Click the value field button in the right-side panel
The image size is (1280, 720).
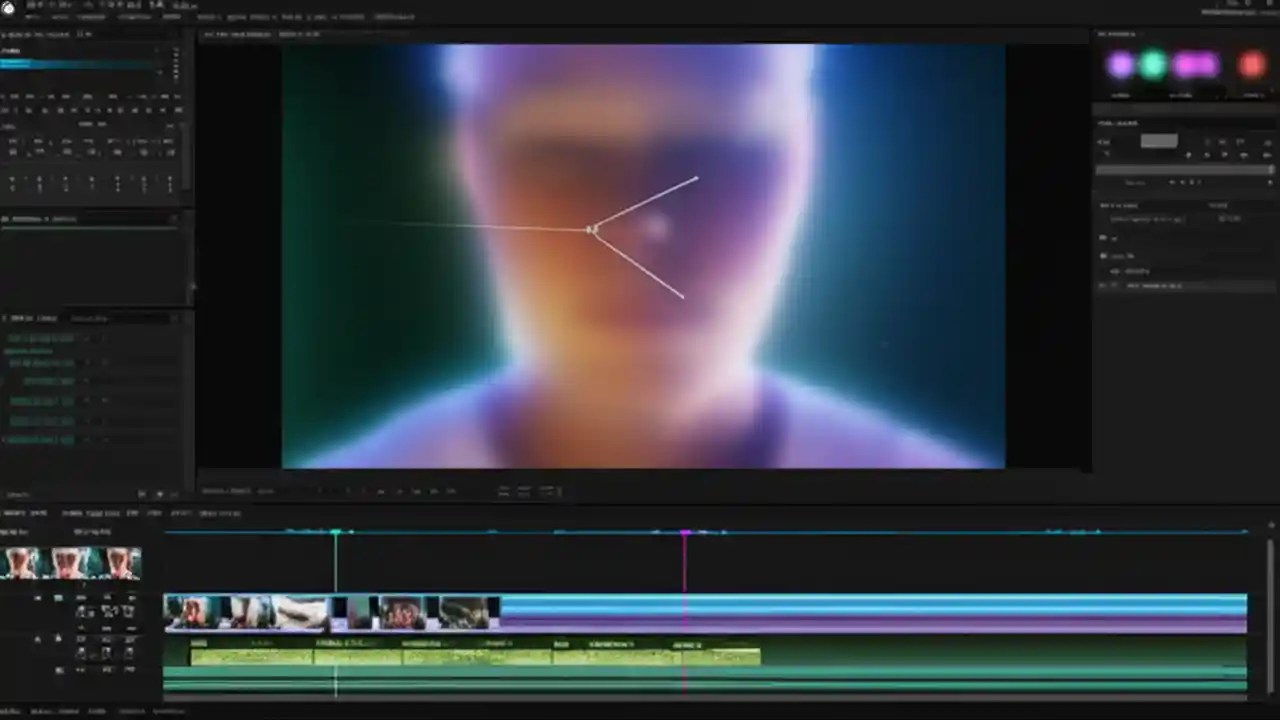[1158, 141]
